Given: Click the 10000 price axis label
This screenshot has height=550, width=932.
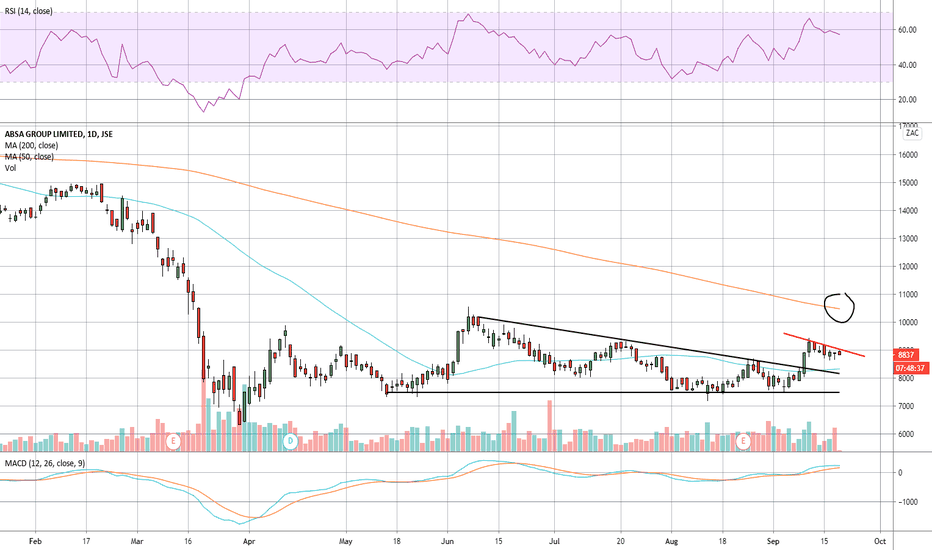Looking at the screenshot, I should tap(908, 322).
